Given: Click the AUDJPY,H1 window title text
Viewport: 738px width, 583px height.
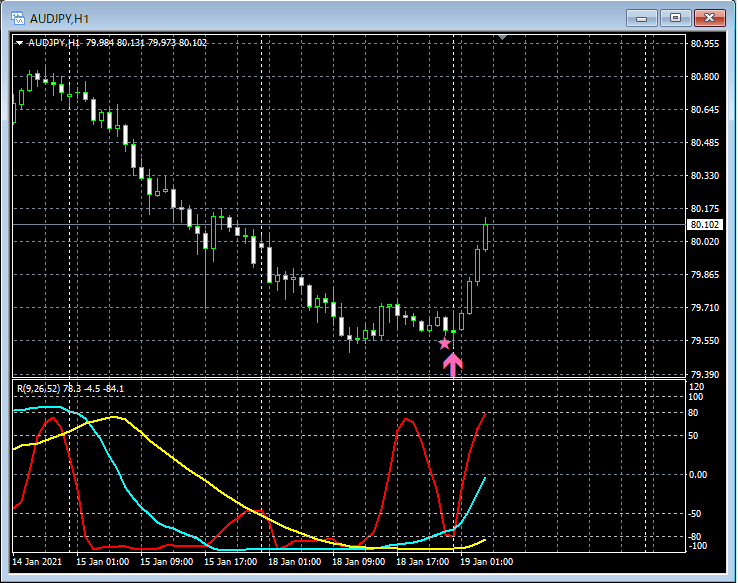Looking at the screenshot, I should [59, 19].
